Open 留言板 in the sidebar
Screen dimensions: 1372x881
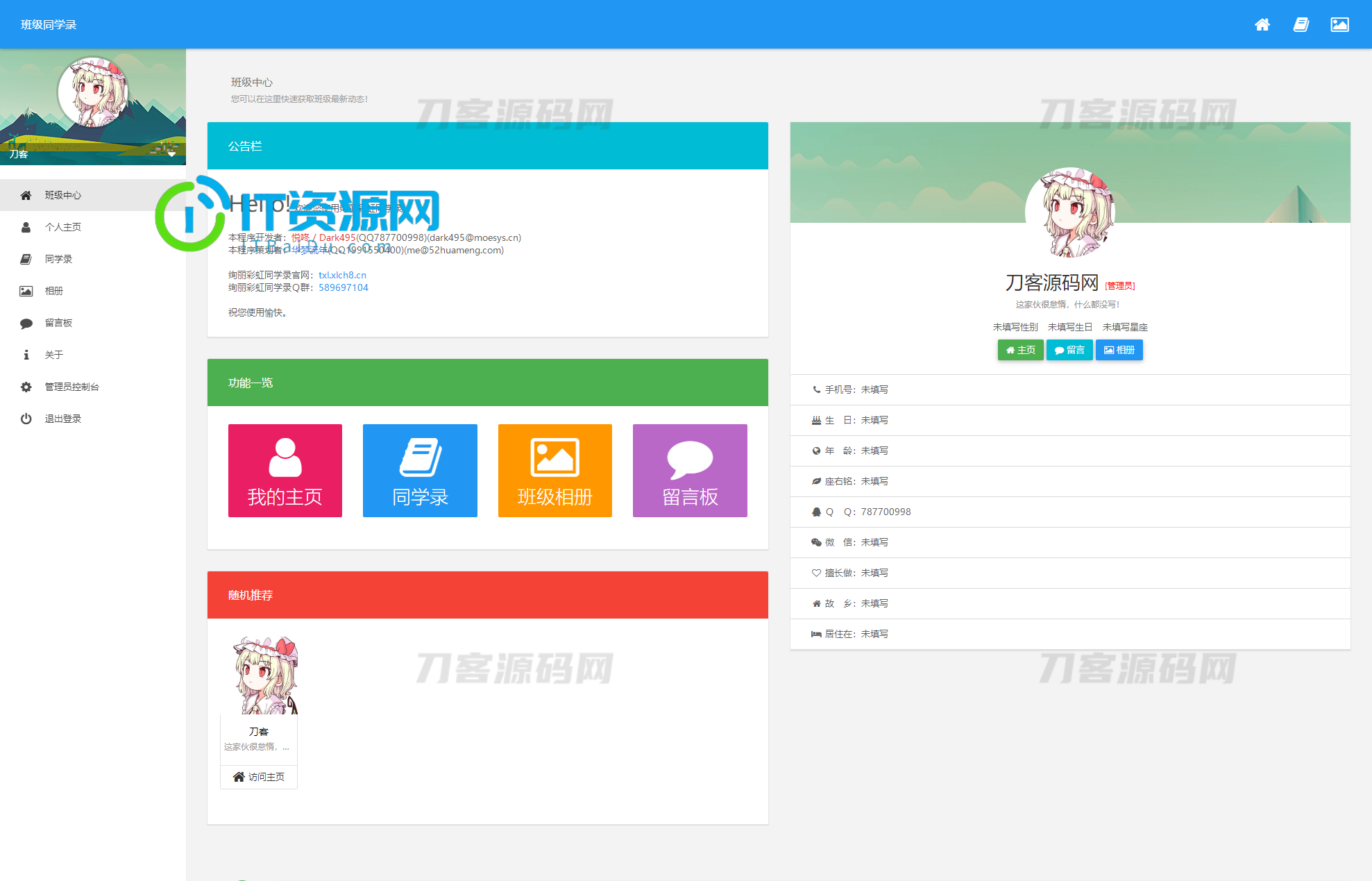pyautogui.click(x=93, y=323)
